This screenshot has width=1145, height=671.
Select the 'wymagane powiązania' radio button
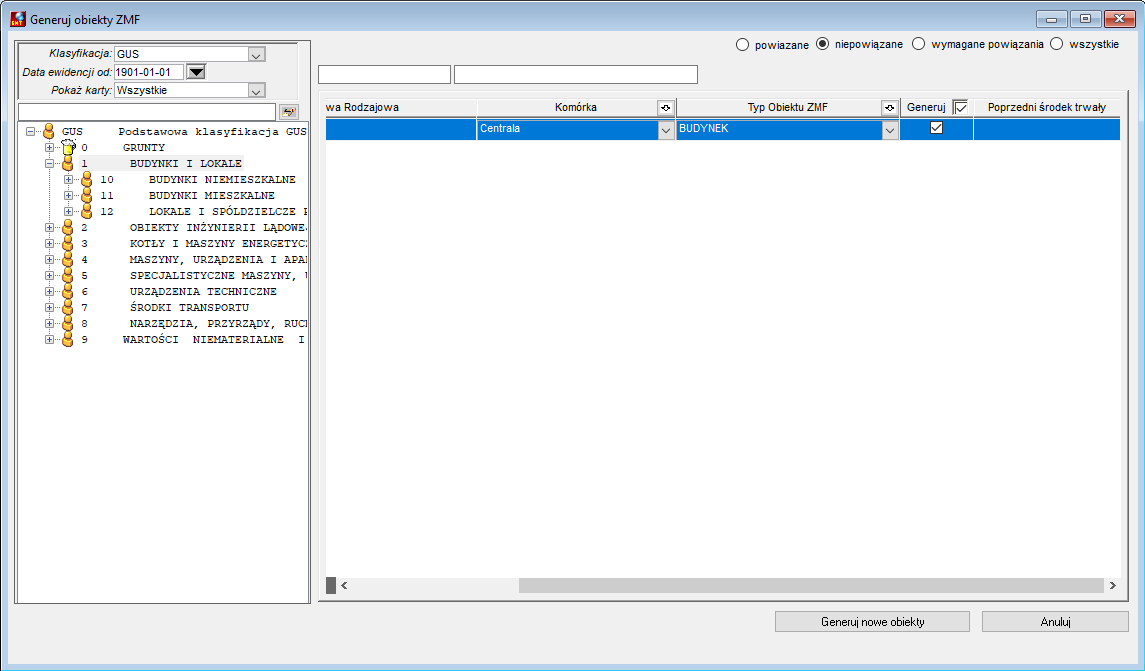(919, 44)
